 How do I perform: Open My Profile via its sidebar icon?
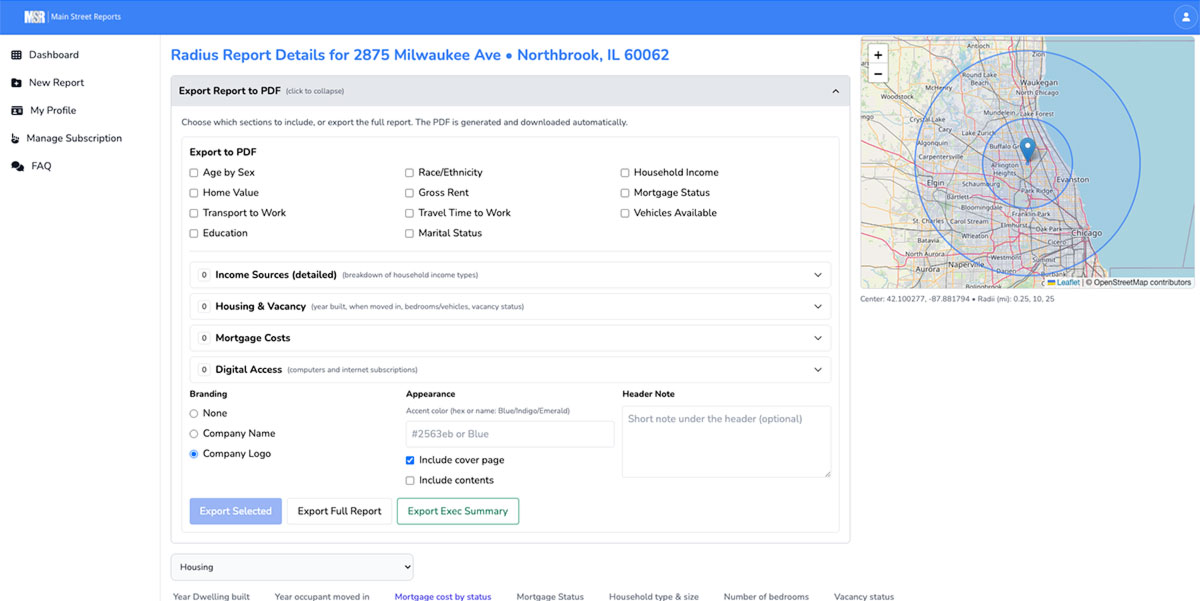(x=15, y=110)
